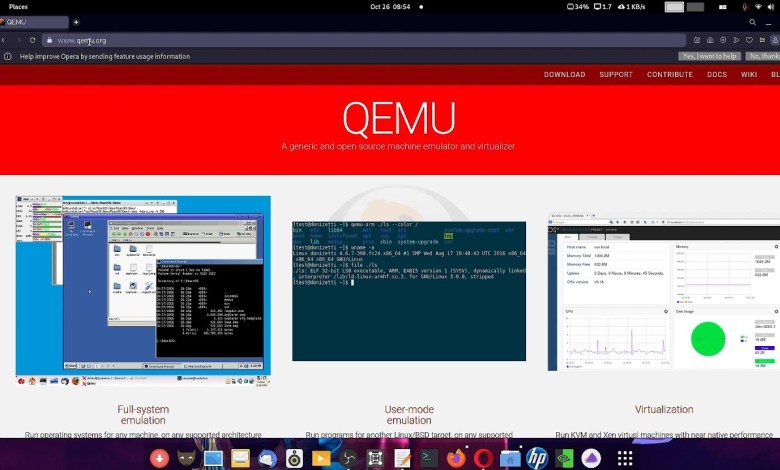Viewport: 780px width, 470px height.
Task: Open the DOCS menu item
Action: 717,75
